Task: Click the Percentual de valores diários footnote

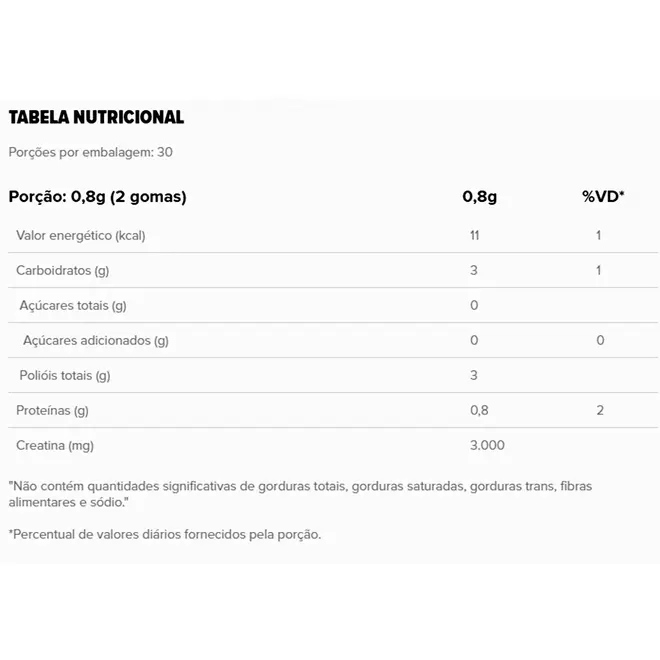Action: tap(165, 534)
